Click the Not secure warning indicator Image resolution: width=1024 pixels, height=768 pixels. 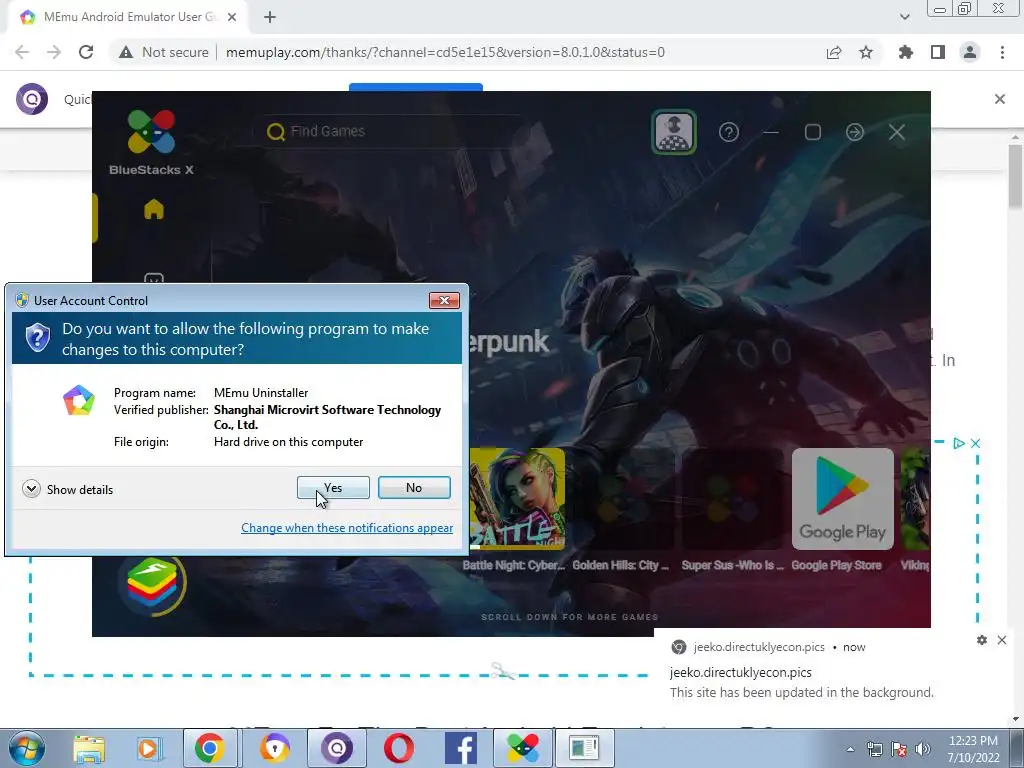163,52
